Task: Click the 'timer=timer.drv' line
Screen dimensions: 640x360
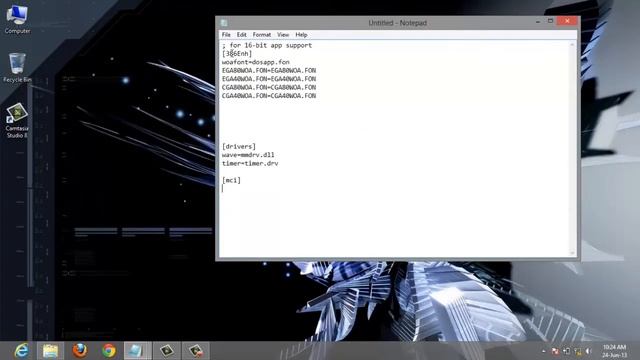Action: pyautogui.click(x=250, y=163)
